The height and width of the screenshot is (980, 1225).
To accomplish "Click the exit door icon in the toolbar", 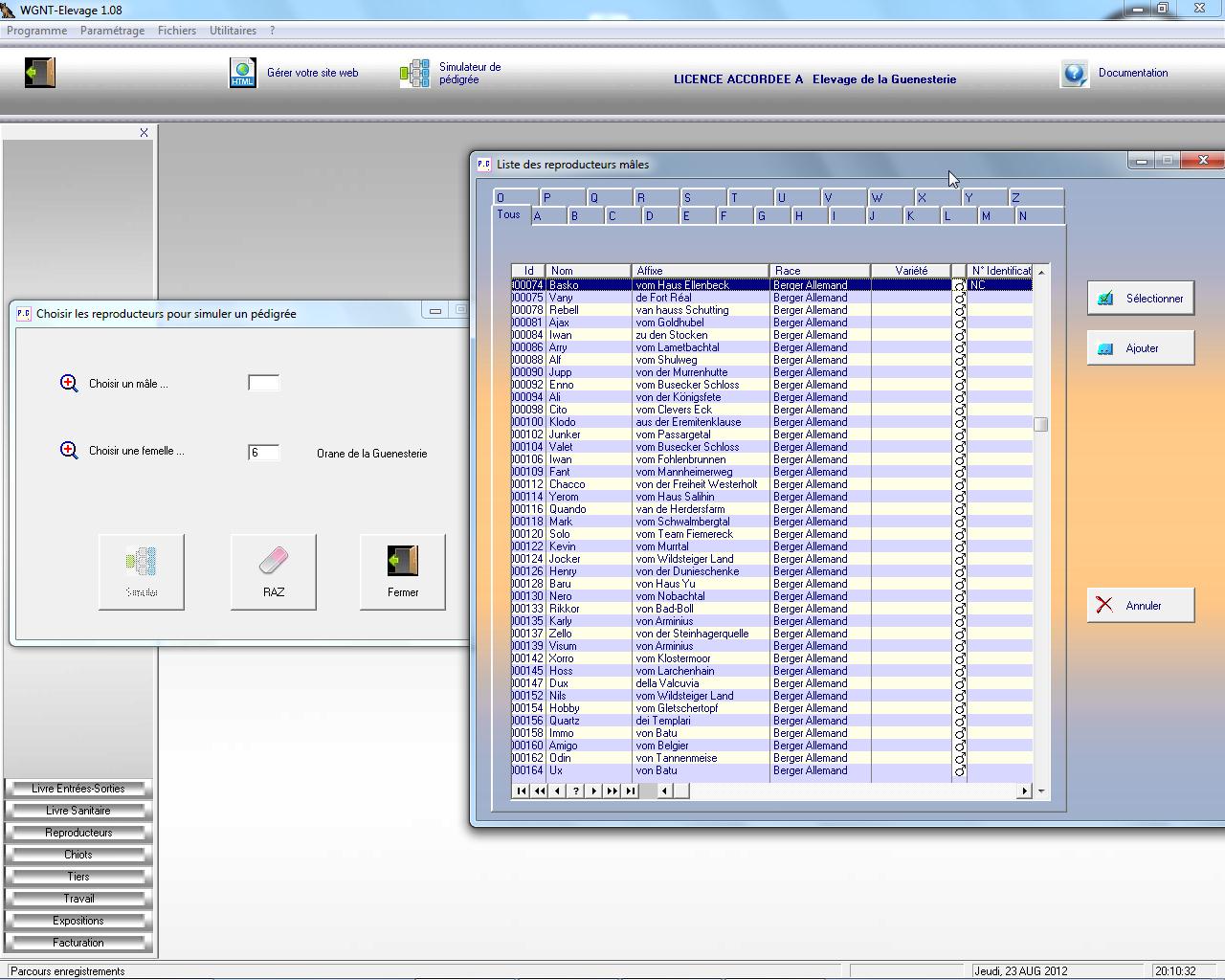I will 40,73.
